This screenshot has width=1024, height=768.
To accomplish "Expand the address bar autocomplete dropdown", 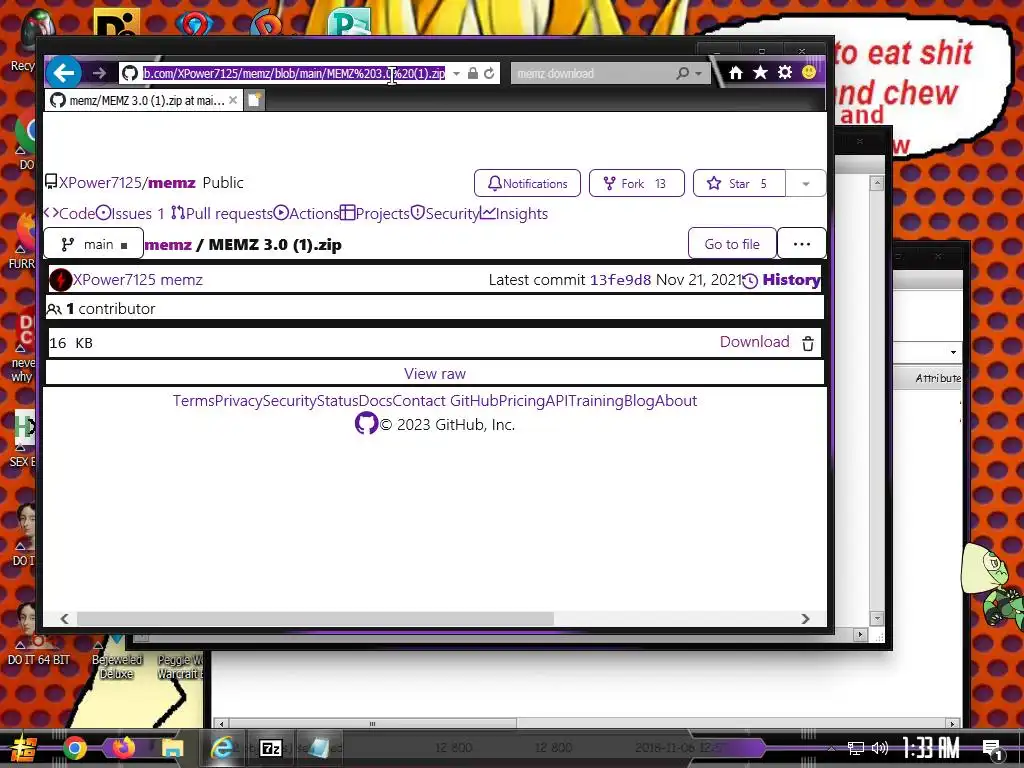I will point(456,74).
